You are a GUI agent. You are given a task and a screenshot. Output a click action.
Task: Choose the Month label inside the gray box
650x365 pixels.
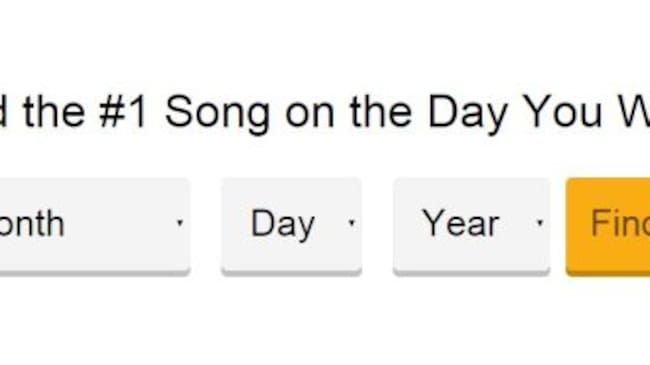pyautogui.click(x=32, y=223)
